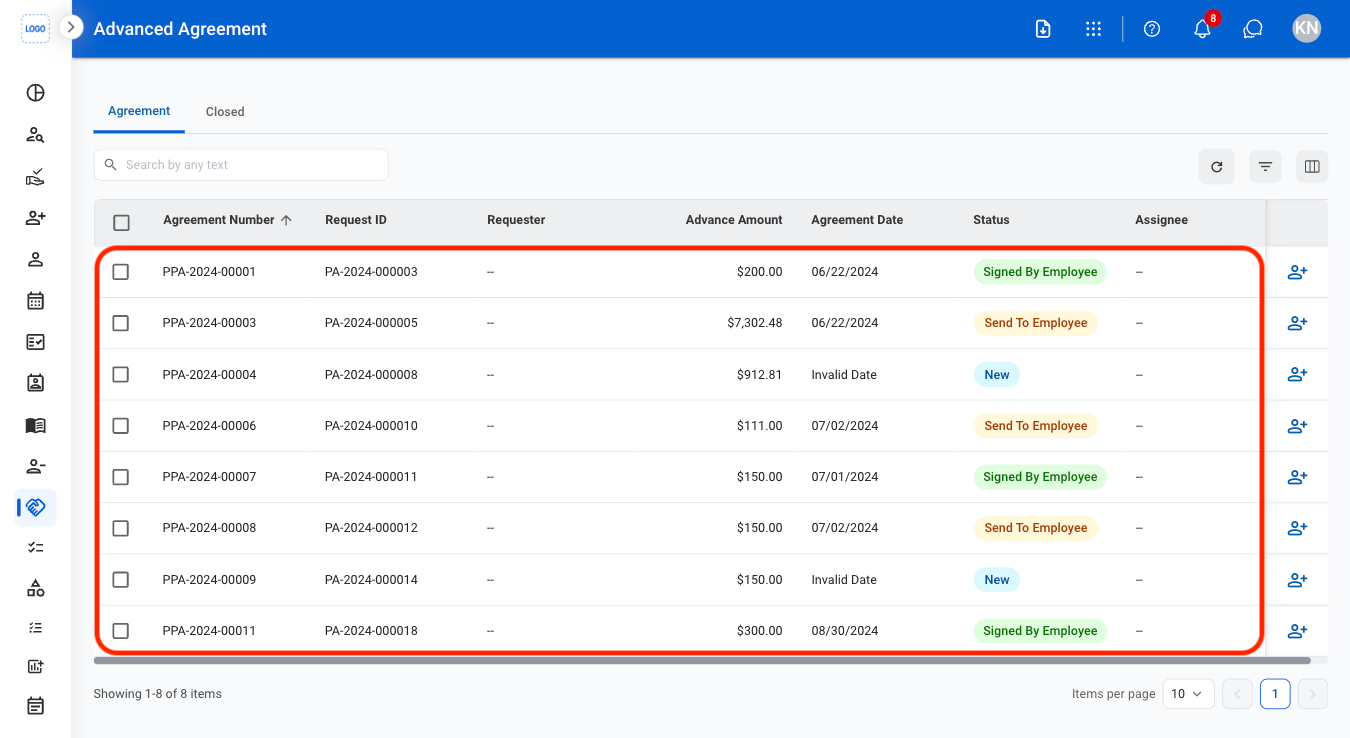Image resolution: width=1350 pixels, height=738 pixels.
Task: Switch to the Agreement tab
Action: [x=139, y=111]
